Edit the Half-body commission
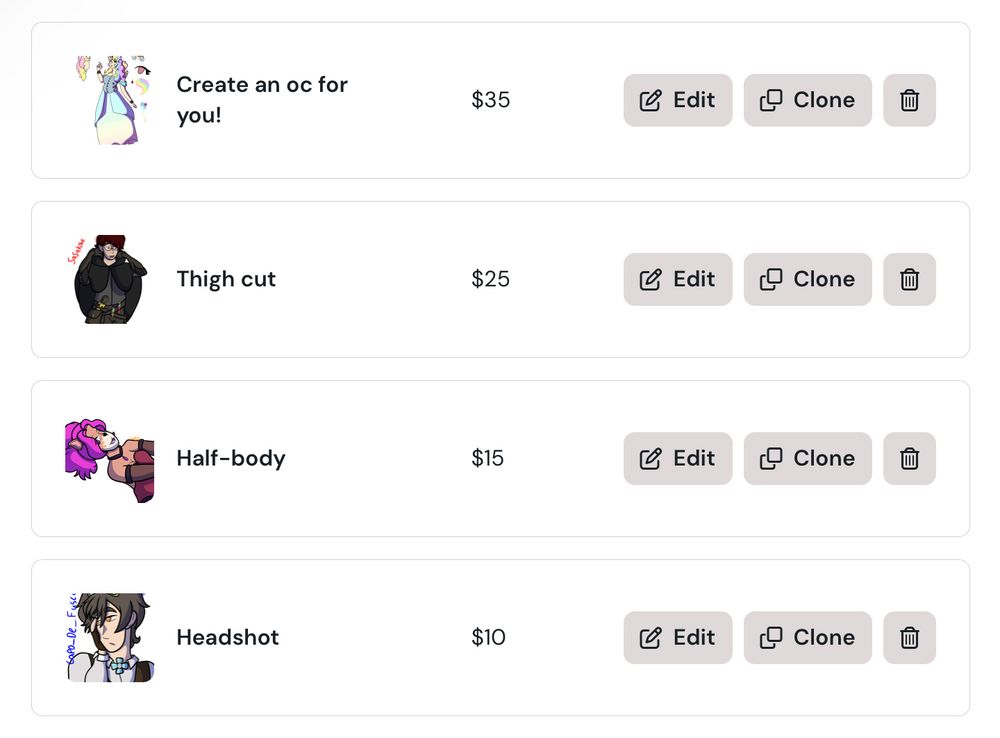 677,458
